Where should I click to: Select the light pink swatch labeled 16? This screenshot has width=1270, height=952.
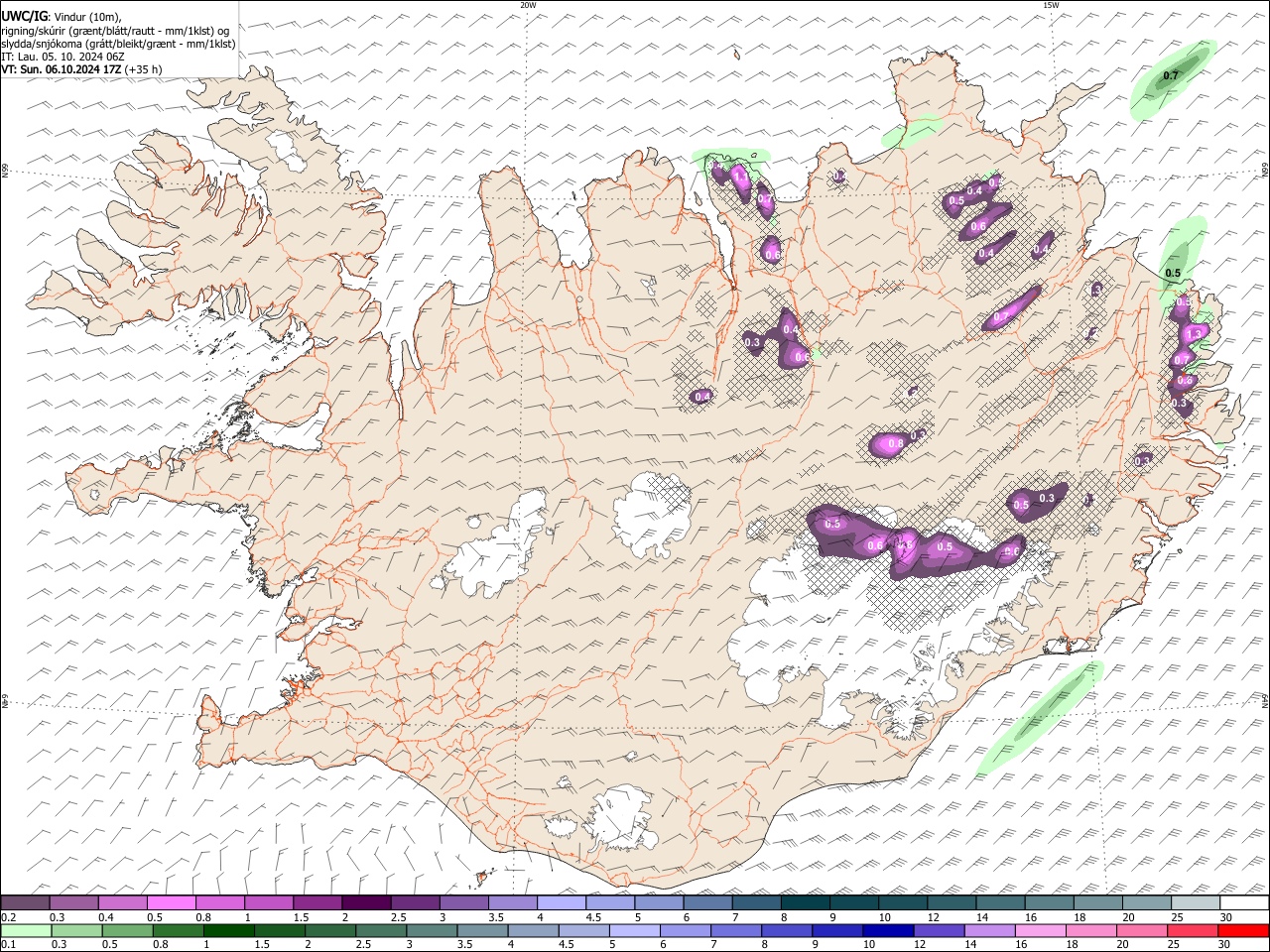1039,931
